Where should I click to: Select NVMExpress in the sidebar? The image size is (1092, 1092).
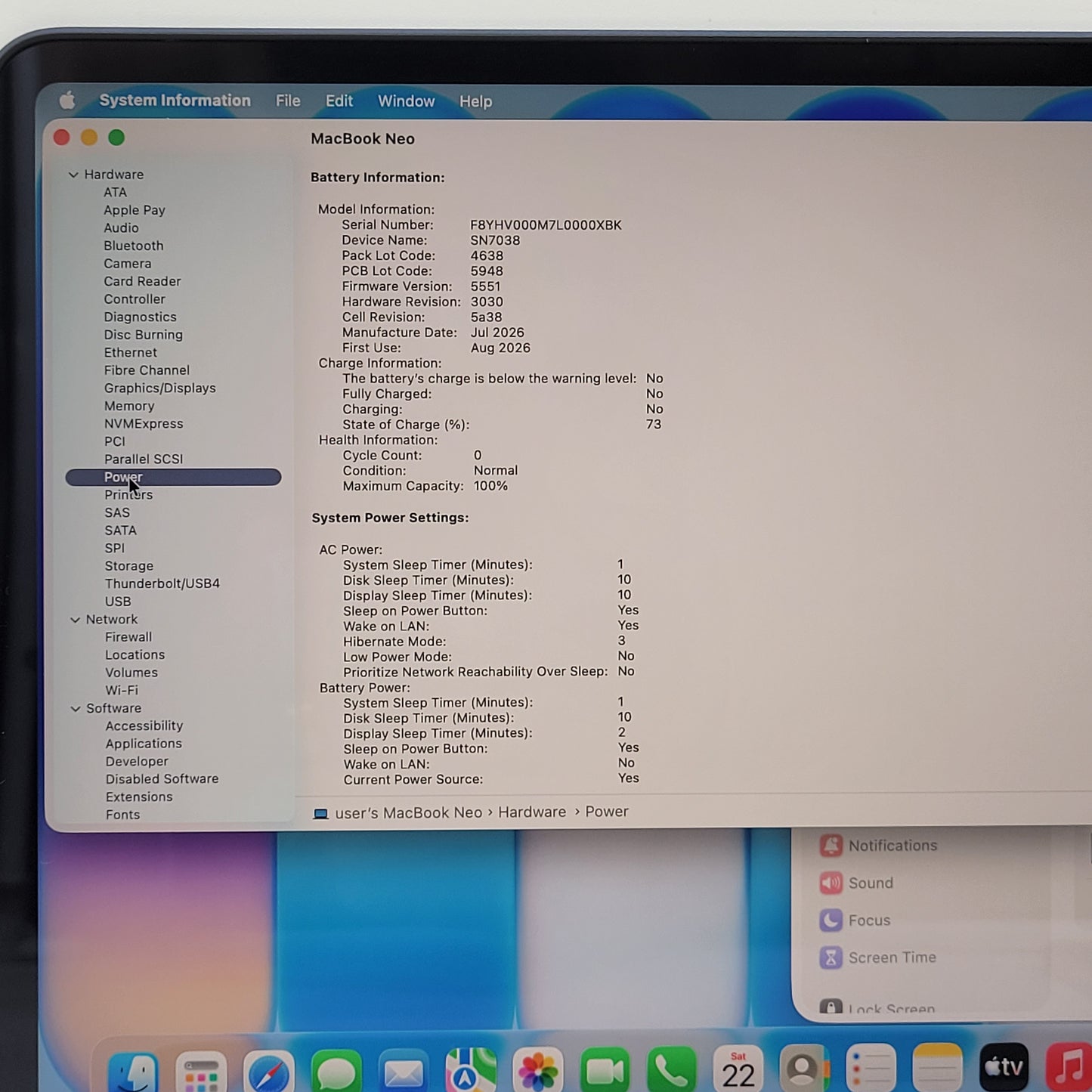(x=144, y=423)
